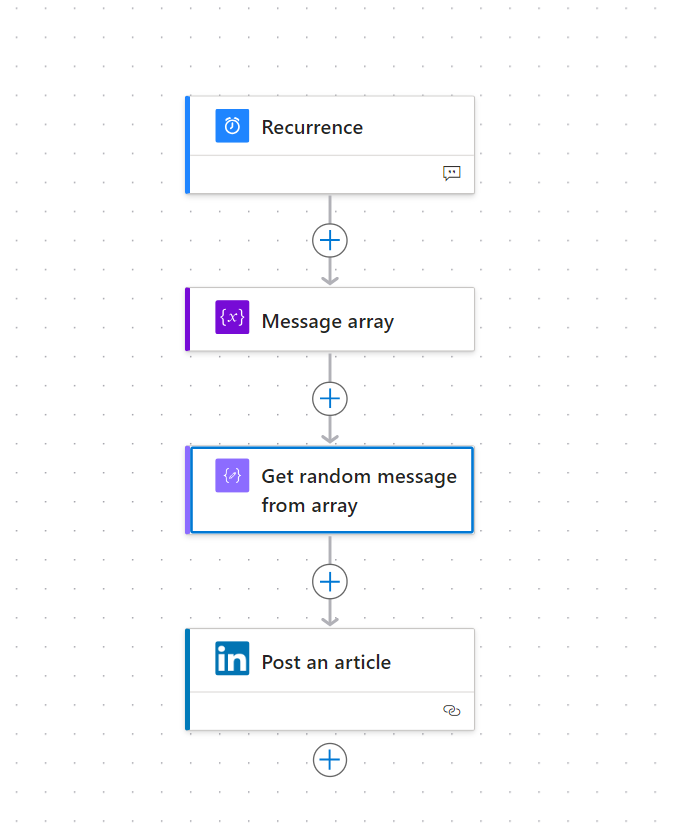
Task: Click the LinkedIn logo on Post an article
Action: [x=232, y=658]
